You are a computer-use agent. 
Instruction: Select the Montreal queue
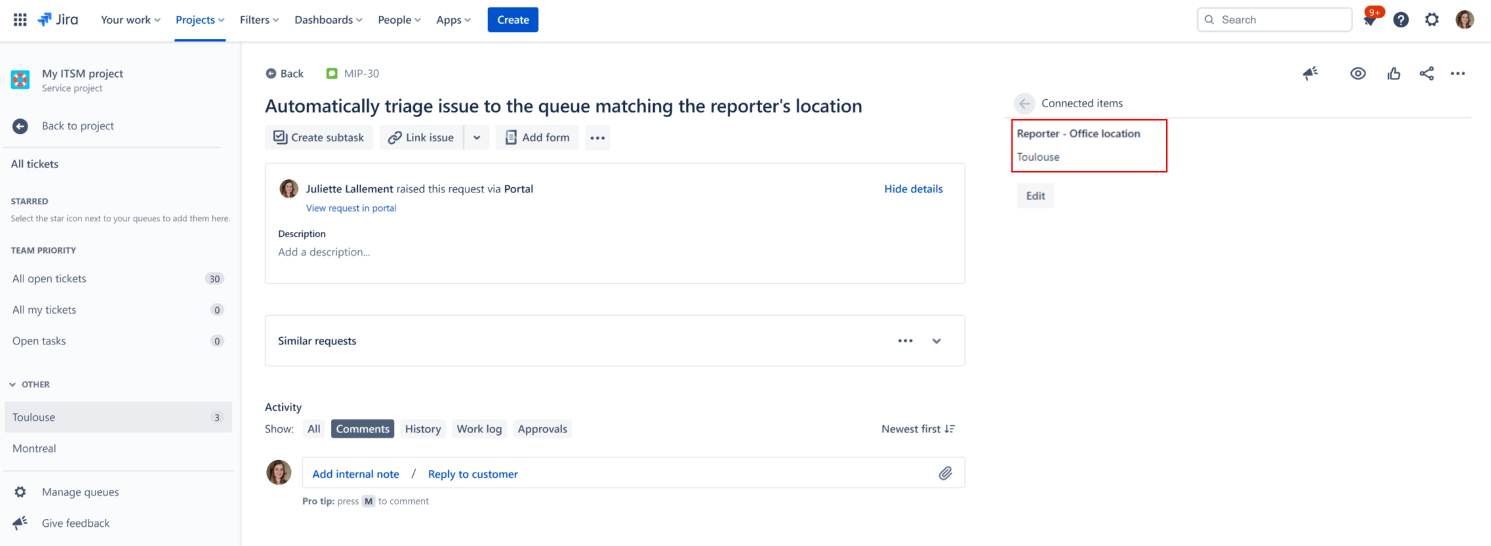click(34, 449)
